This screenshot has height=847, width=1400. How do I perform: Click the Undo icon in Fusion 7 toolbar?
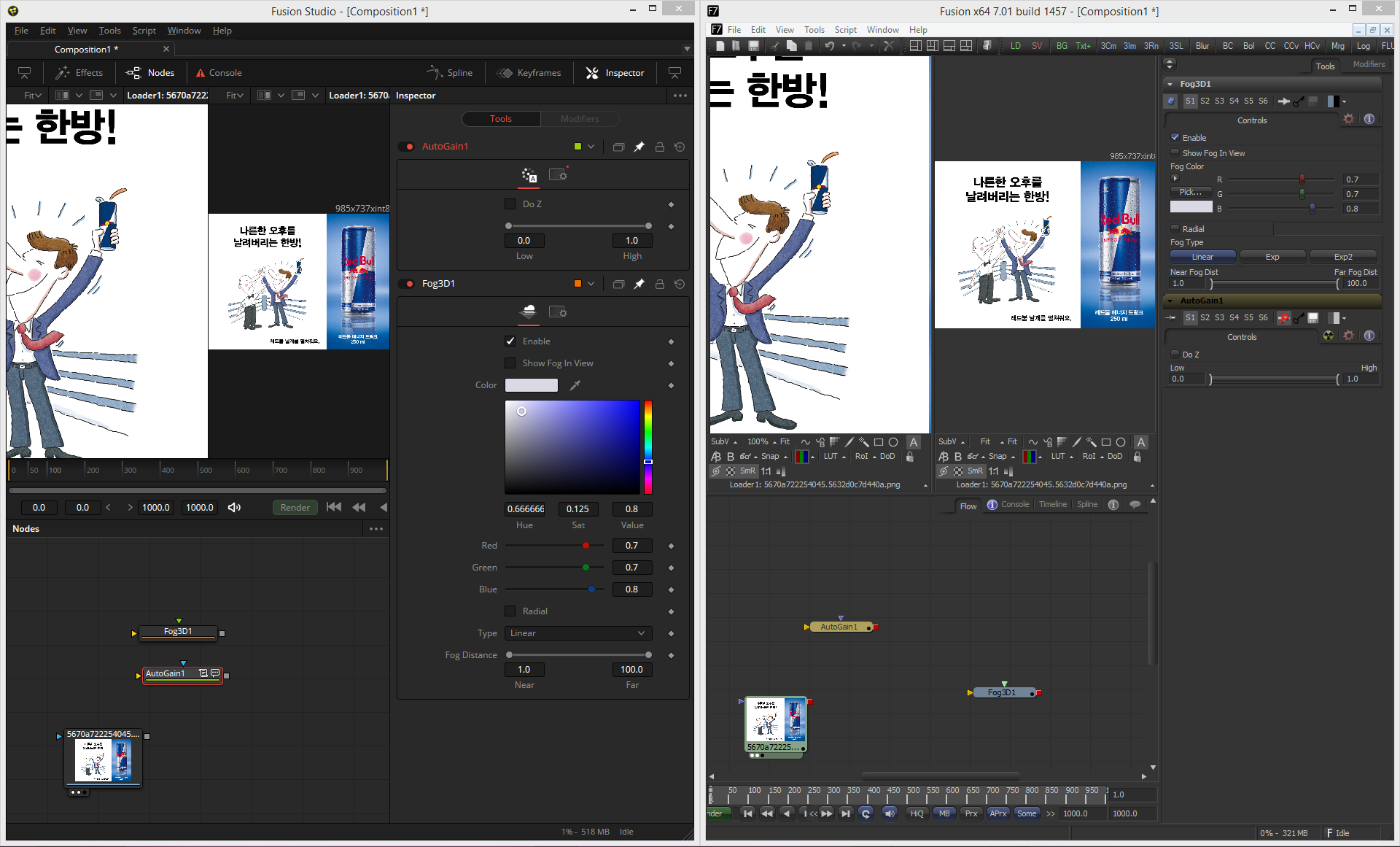point(830,45)
